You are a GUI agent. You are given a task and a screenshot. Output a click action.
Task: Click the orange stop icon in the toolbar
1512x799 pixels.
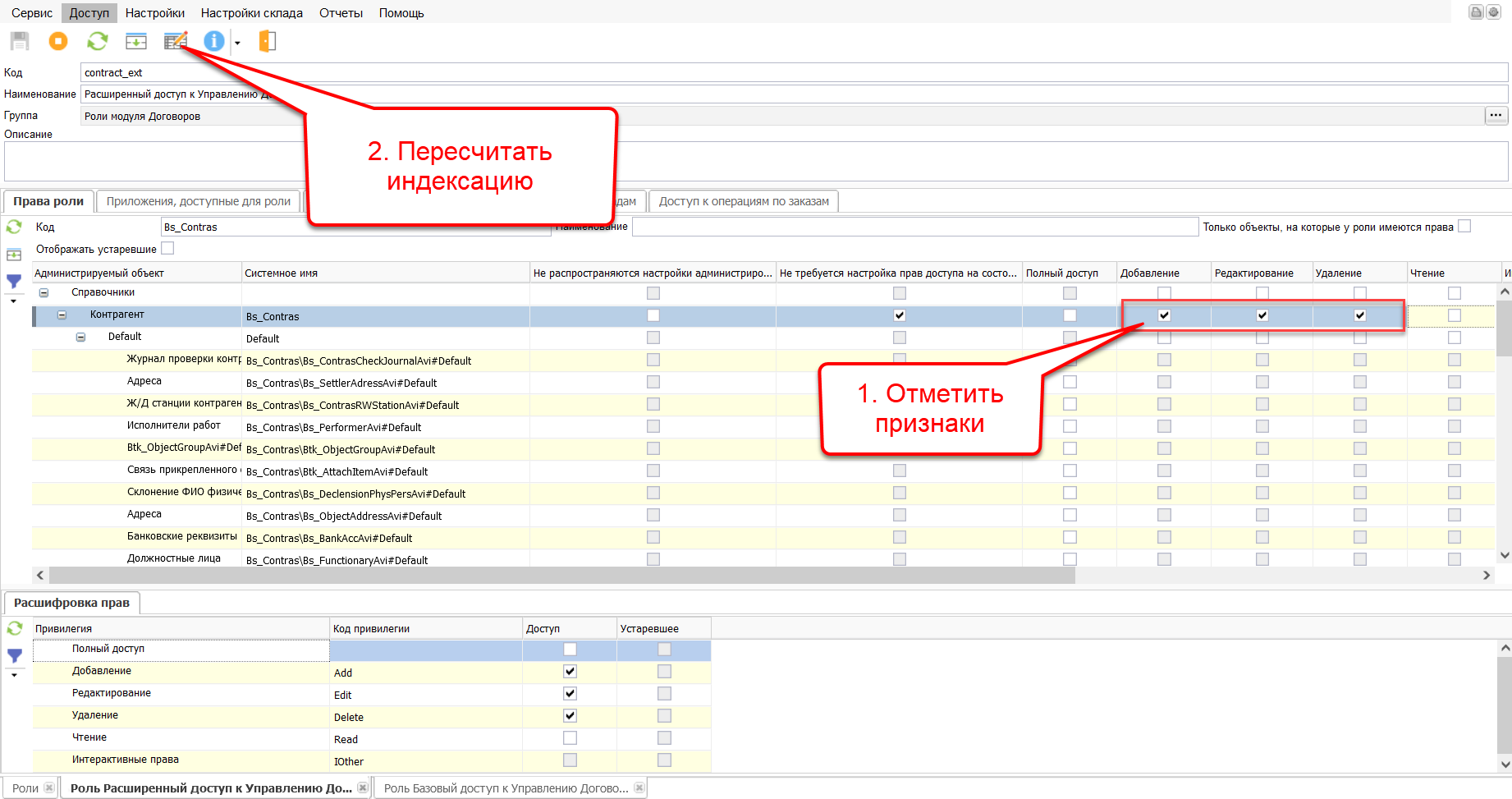tap(58, 41)
